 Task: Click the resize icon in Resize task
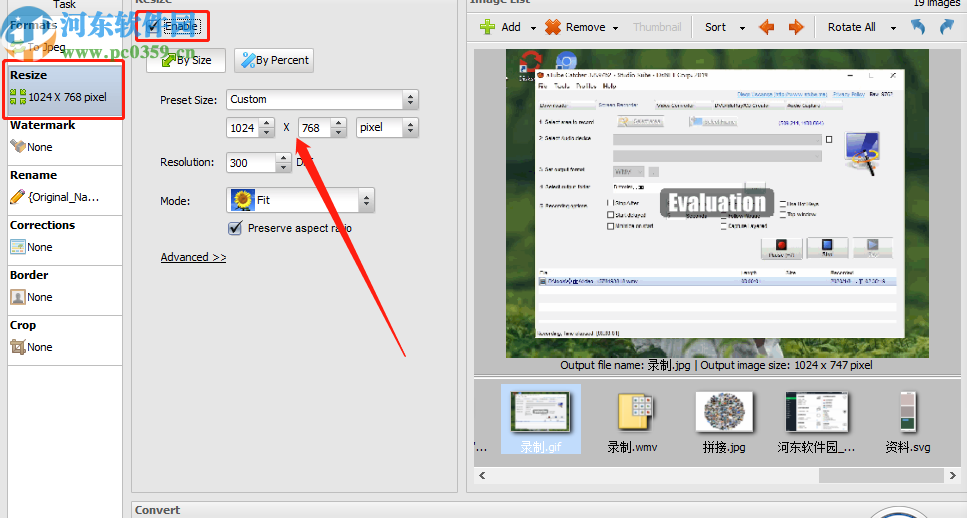click(x=18, y=97)
